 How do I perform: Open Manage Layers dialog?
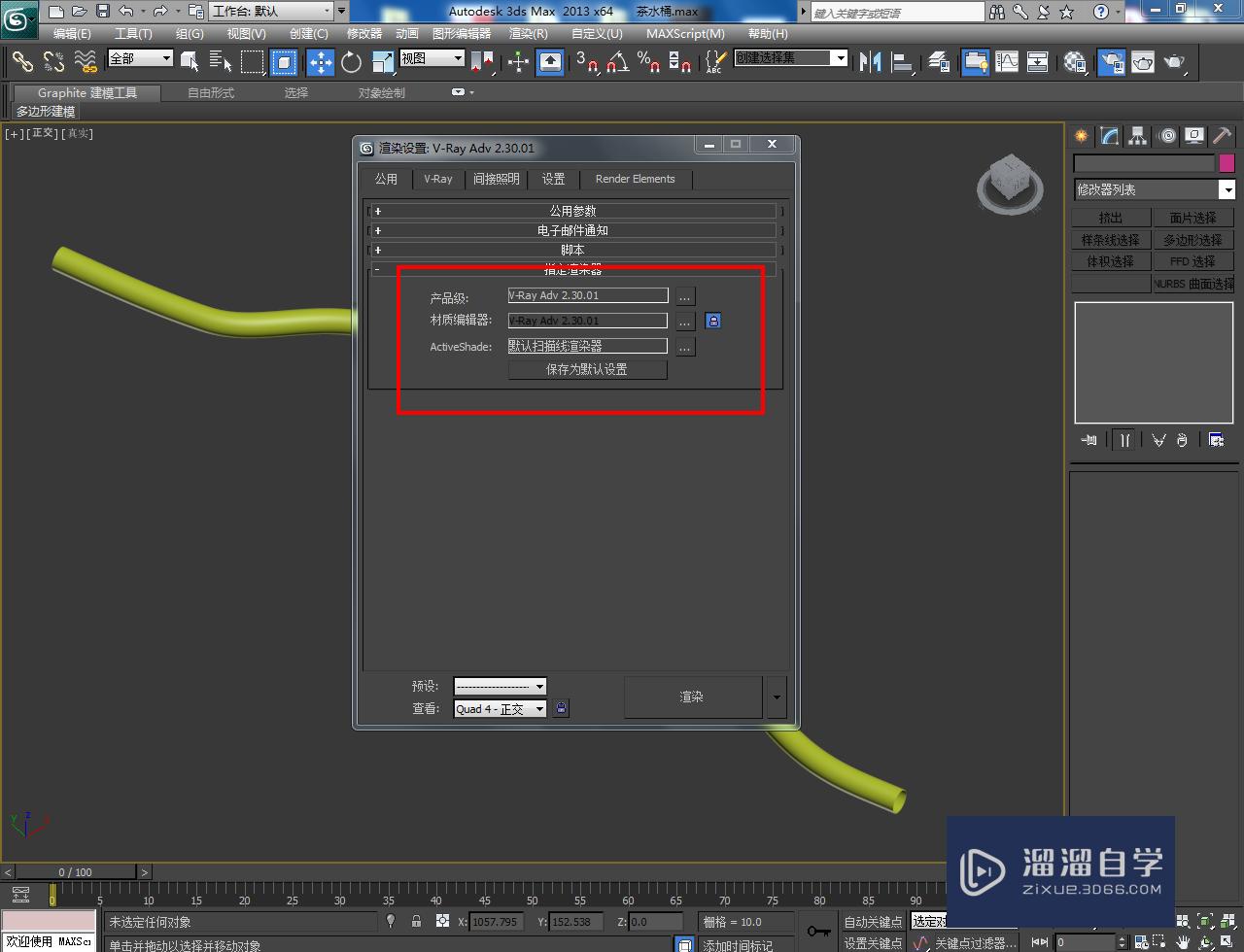[939, 62]
